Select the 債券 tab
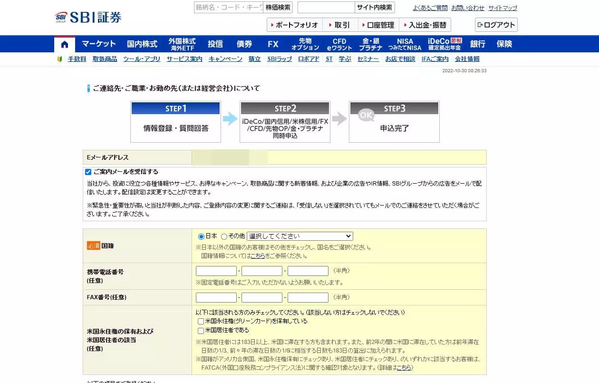The height and width of the screenshot is (383, 599). click(244, 44)
